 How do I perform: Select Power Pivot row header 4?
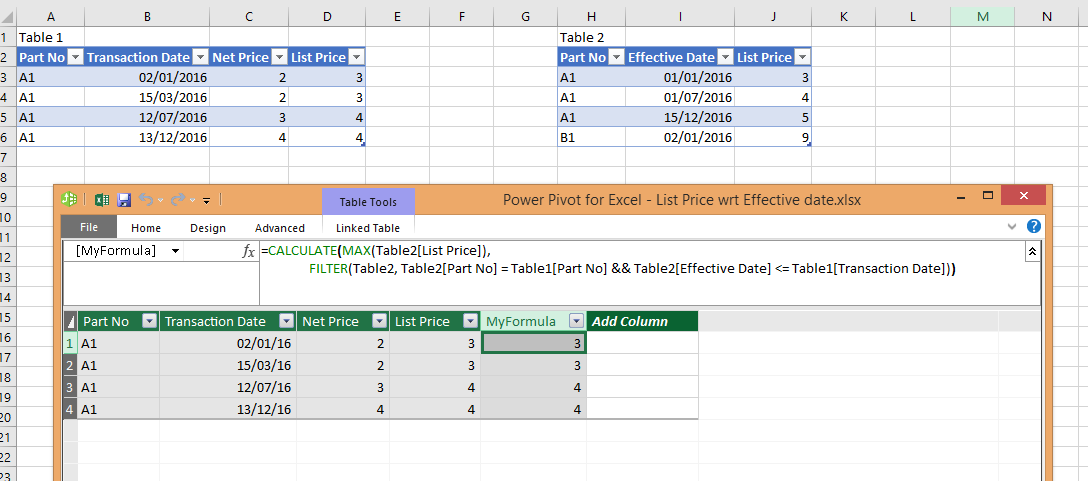click(70, 409)
